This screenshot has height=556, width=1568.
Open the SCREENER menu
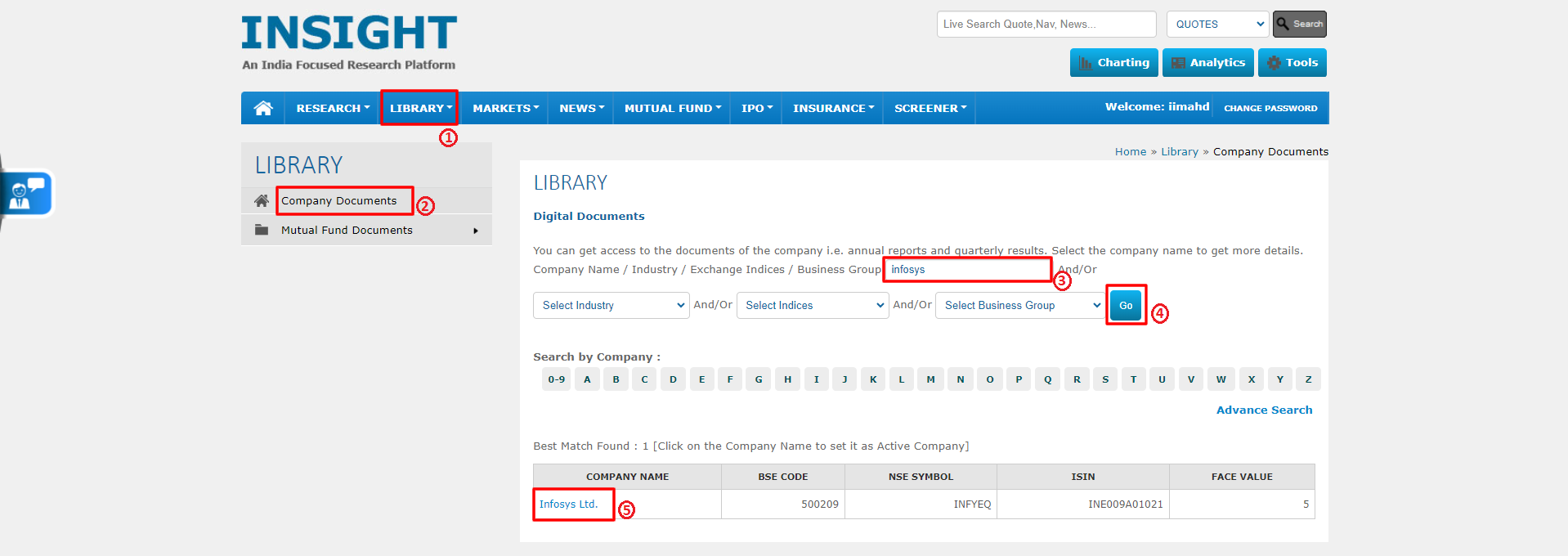pyautogui.click(x=930, y=108)
